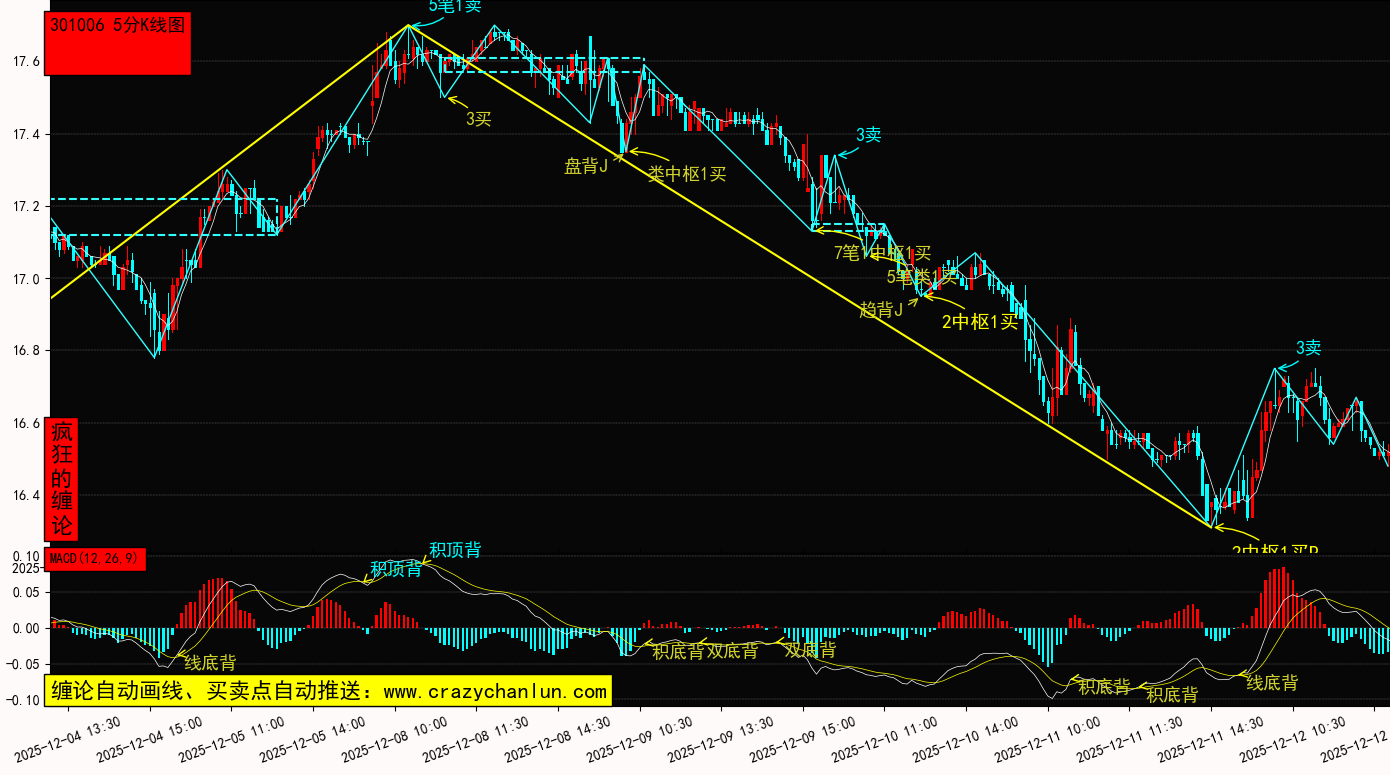The image size is (1390, 775).
Task: Click the yellow 3买 buy signal label
Action: pos(478,119)
